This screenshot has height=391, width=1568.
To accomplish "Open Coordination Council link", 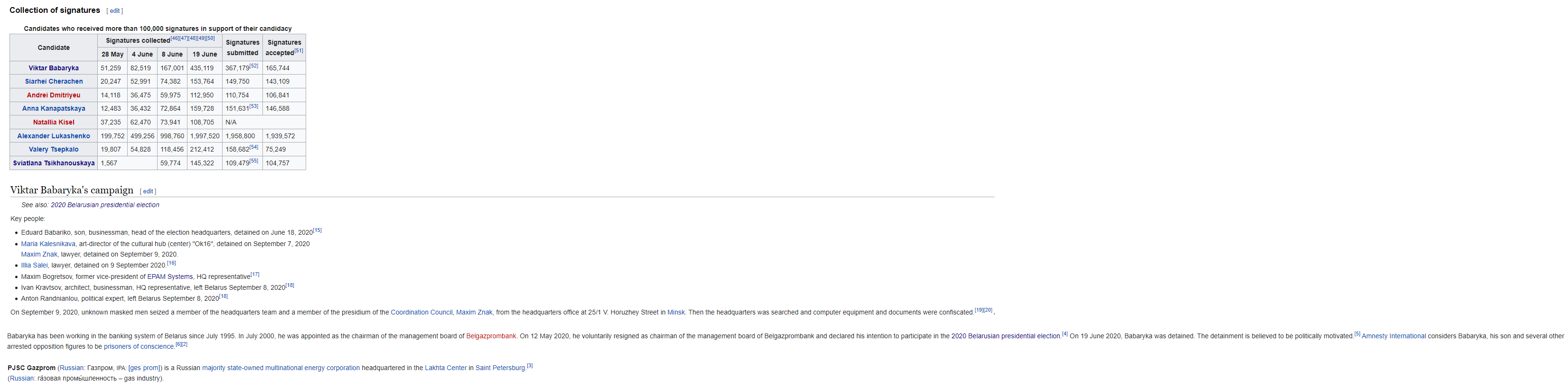I will (x=421, y=313).
